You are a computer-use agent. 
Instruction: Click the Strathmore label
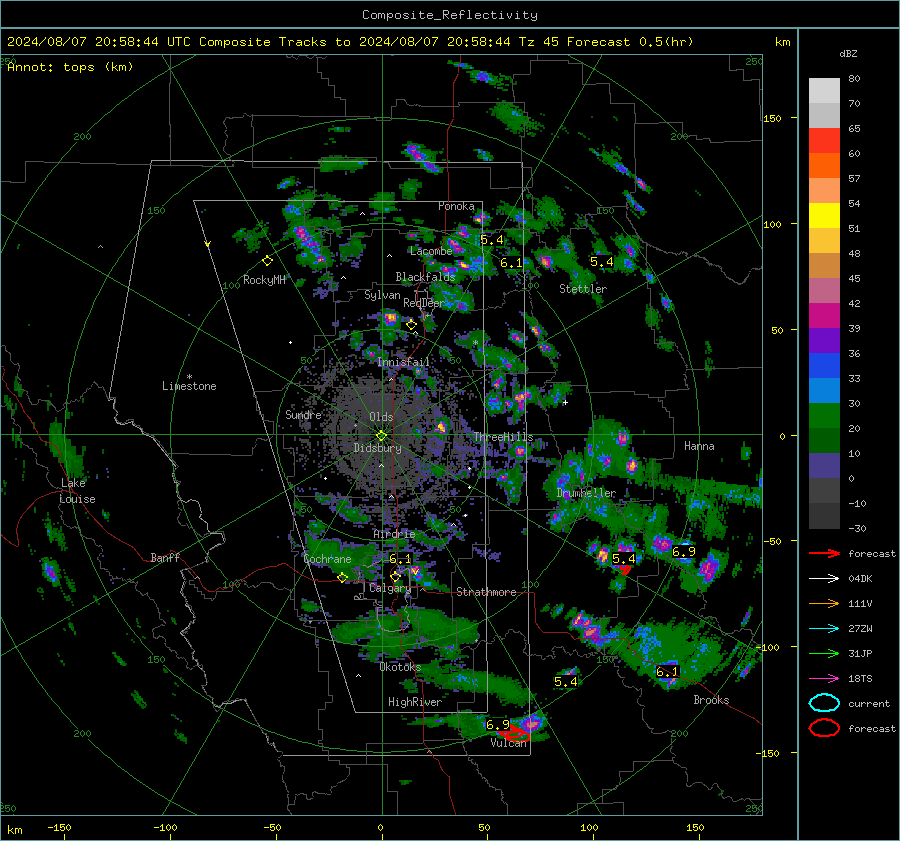[487, 592]
